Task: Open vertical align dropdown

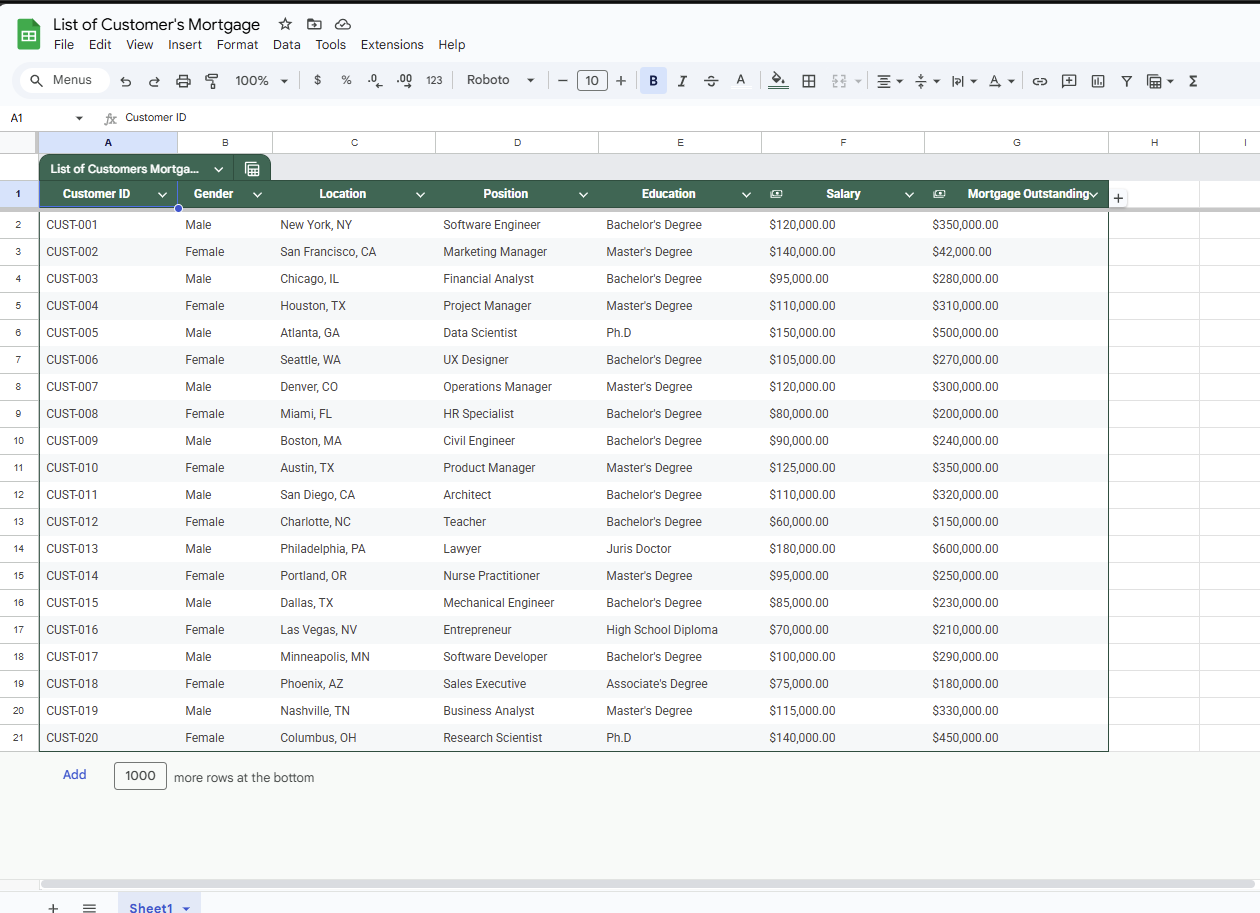Action: (x=927, y=81)
